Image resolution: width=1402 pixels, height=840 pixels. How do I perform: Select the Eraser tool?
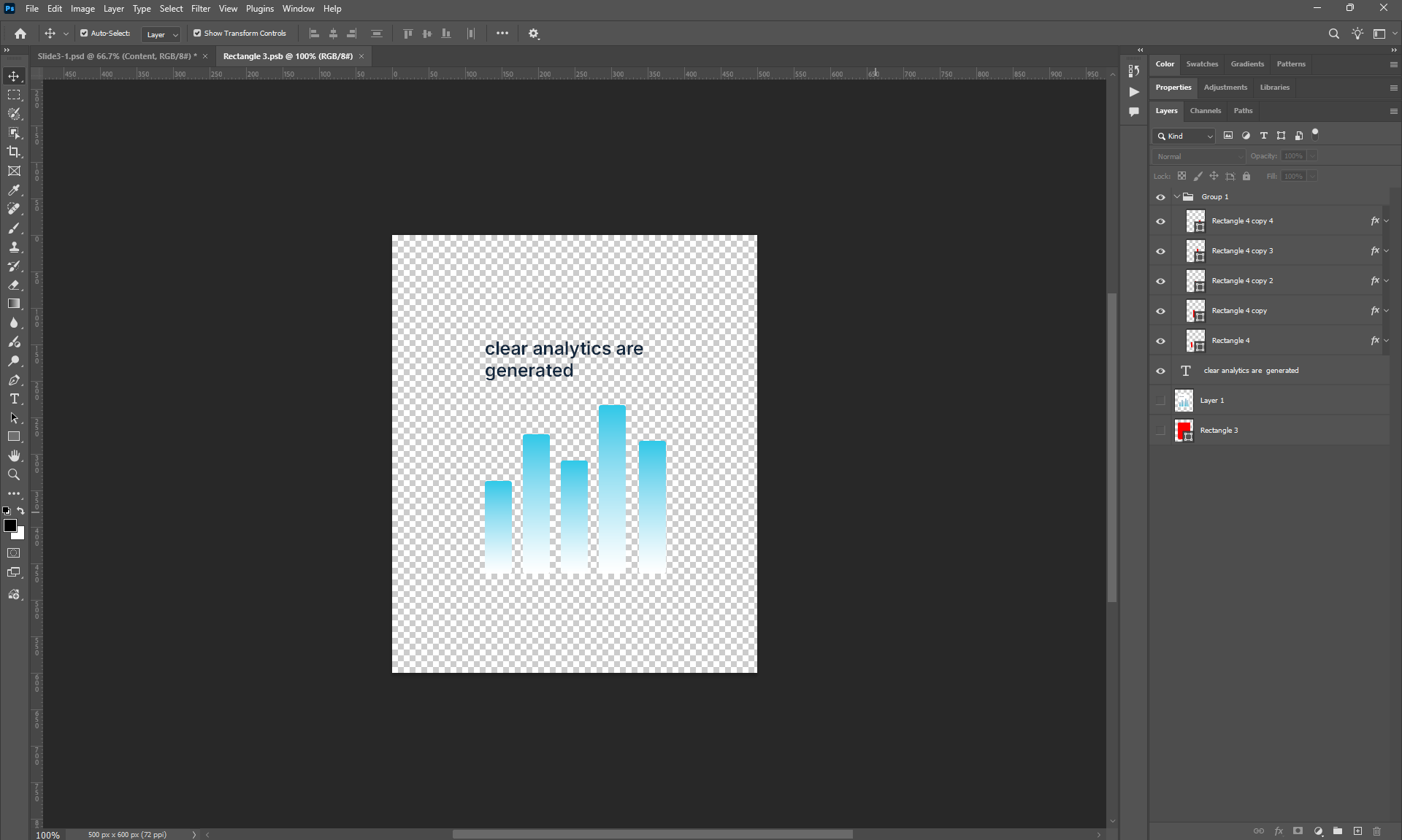point(14,285)
